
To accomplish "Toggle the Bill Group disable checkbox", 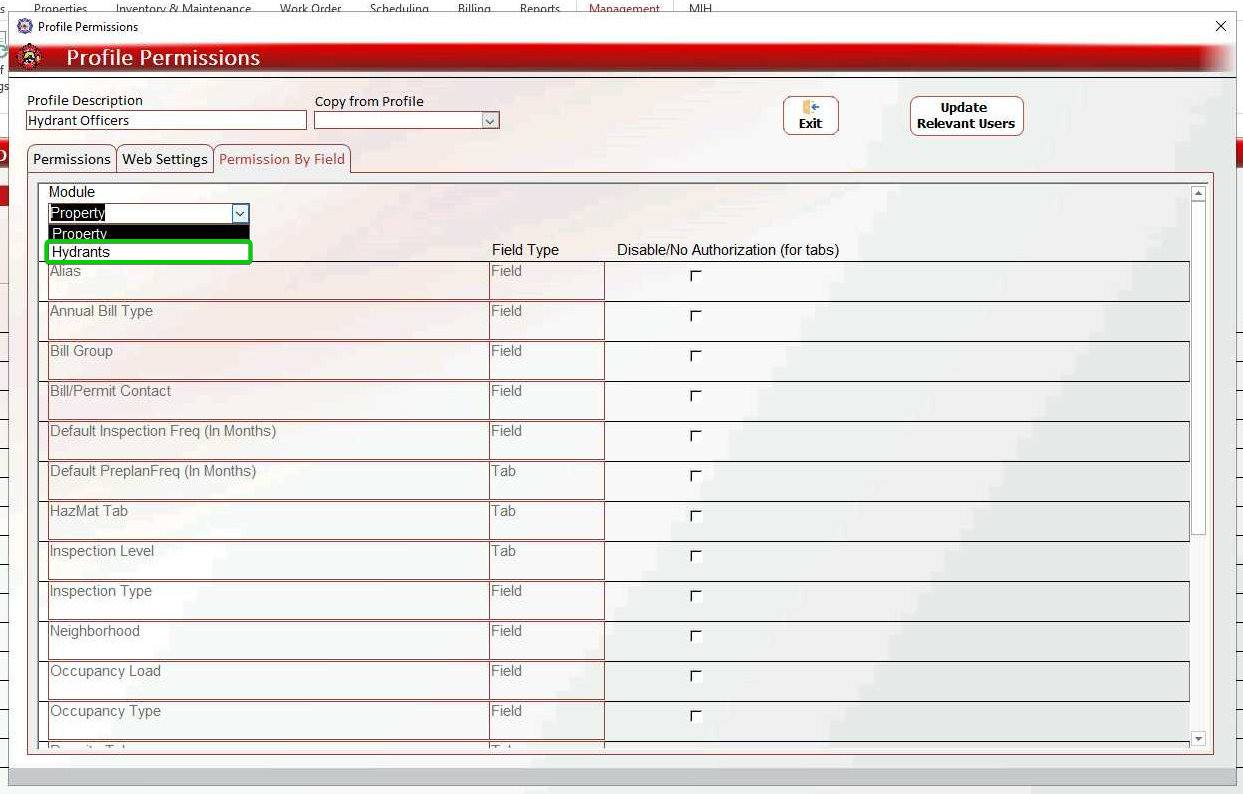I will pyautogui.click(x=696, y=356).
